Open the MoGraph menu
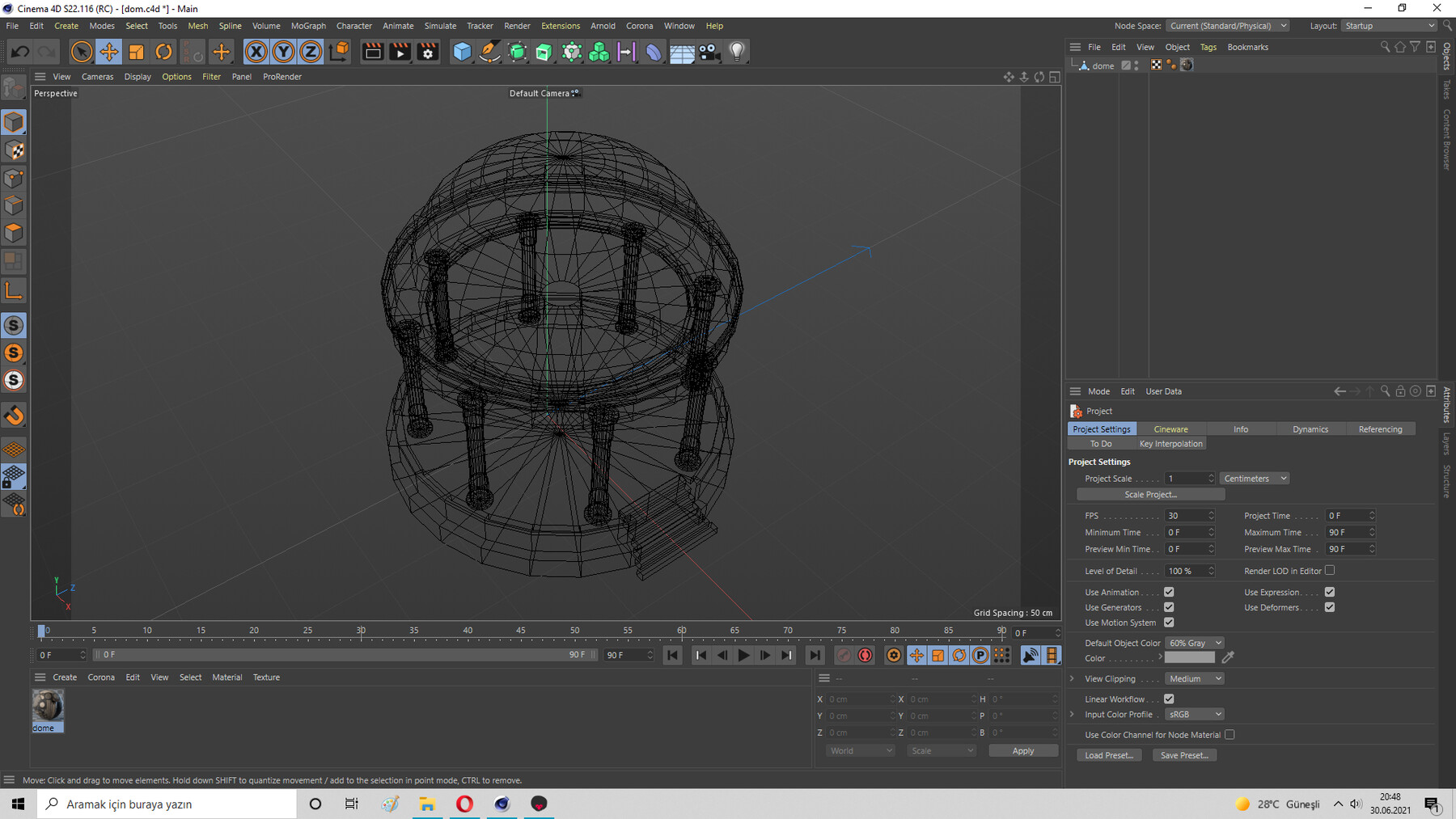 (x=308, y=26)
